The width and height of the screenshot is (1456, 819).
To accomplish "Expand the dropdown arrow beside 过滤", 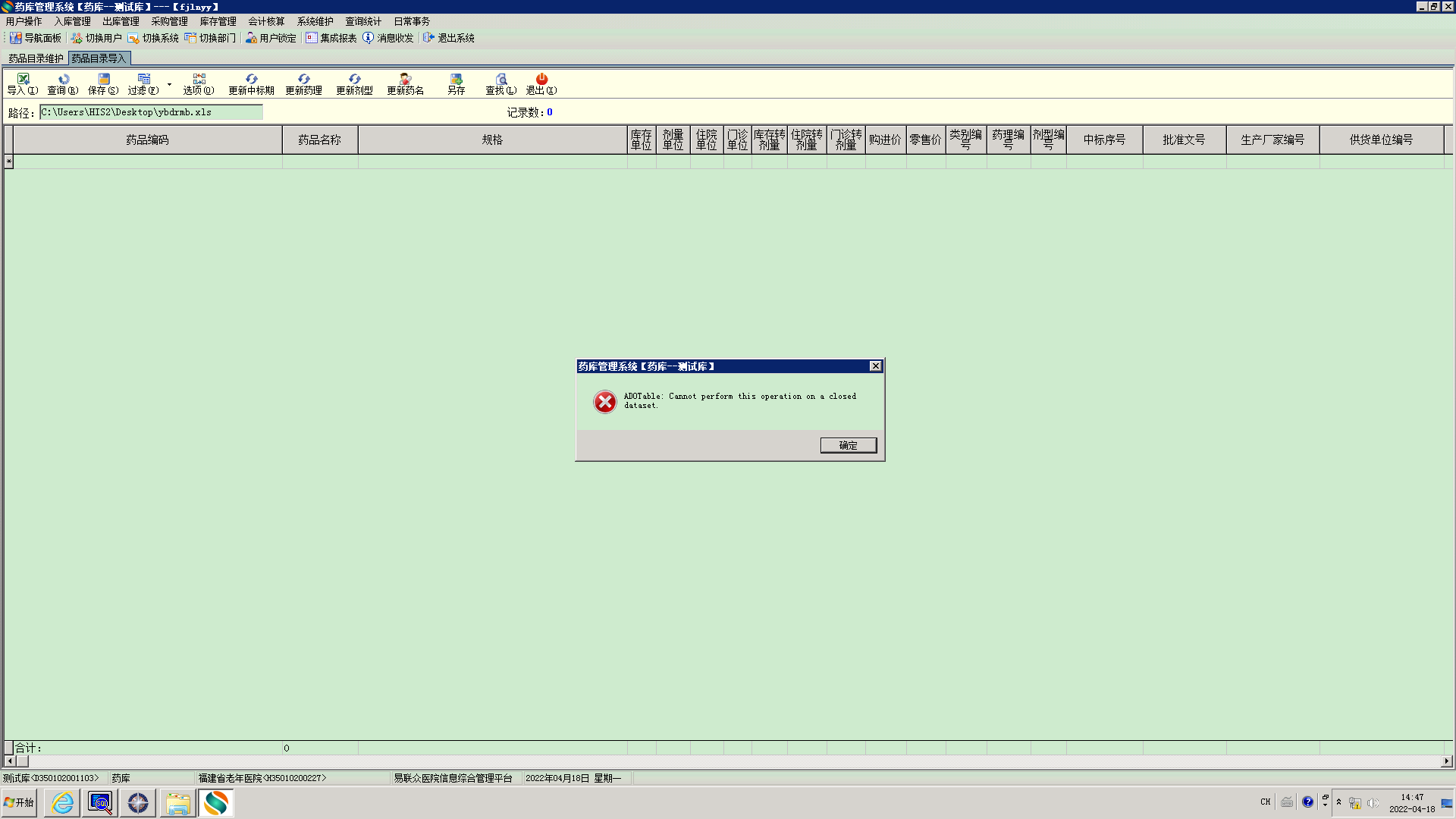I will (169, 84).
